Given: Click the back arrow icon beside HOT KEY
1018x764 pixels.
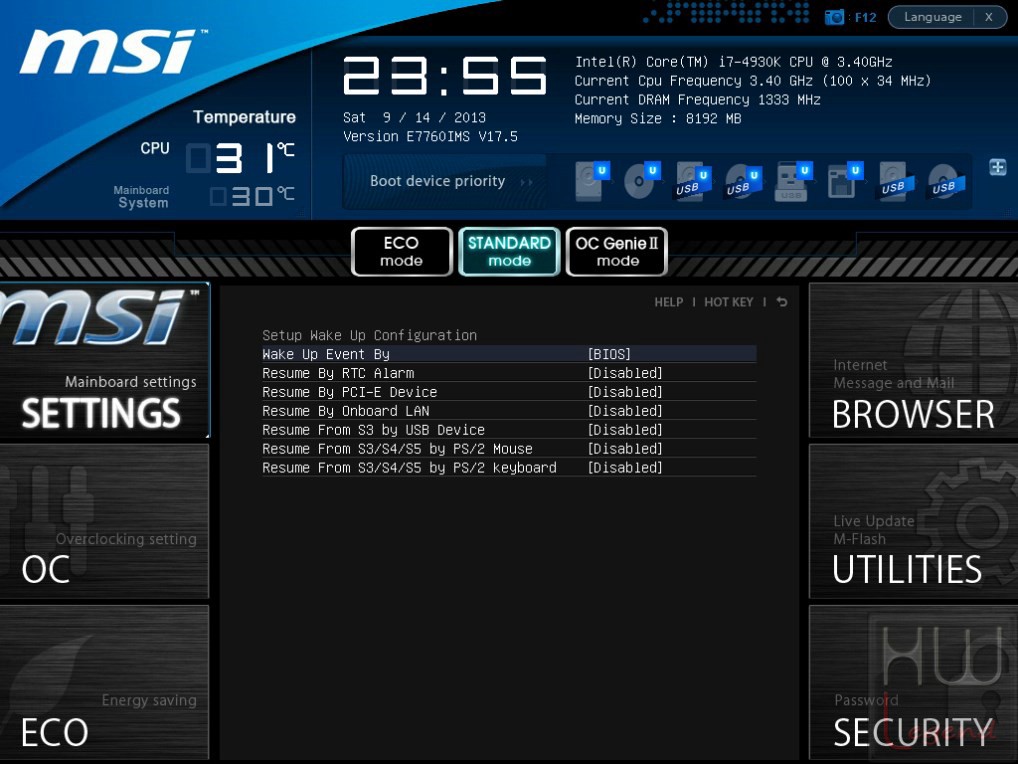Looking at the screenshot, I should click(x=782, y=302).
